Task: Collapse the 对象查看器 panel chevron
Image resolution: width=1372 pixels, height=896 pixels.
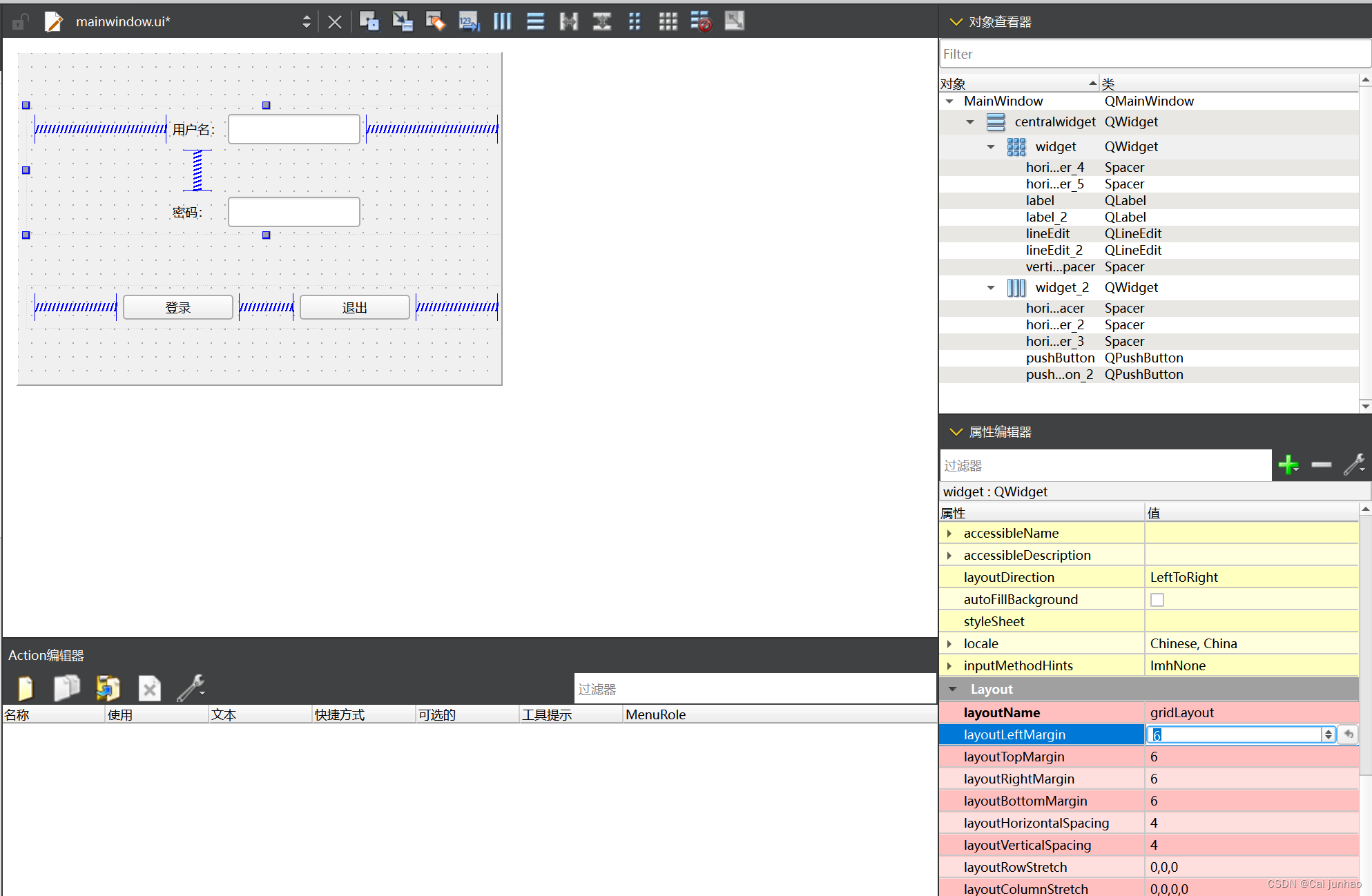Action: (956, 22)
